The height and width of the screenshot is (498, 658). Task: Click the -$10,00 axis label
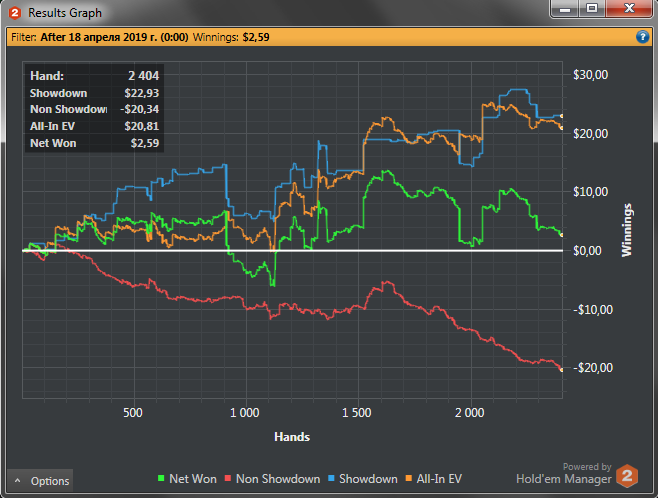(593, 310)
